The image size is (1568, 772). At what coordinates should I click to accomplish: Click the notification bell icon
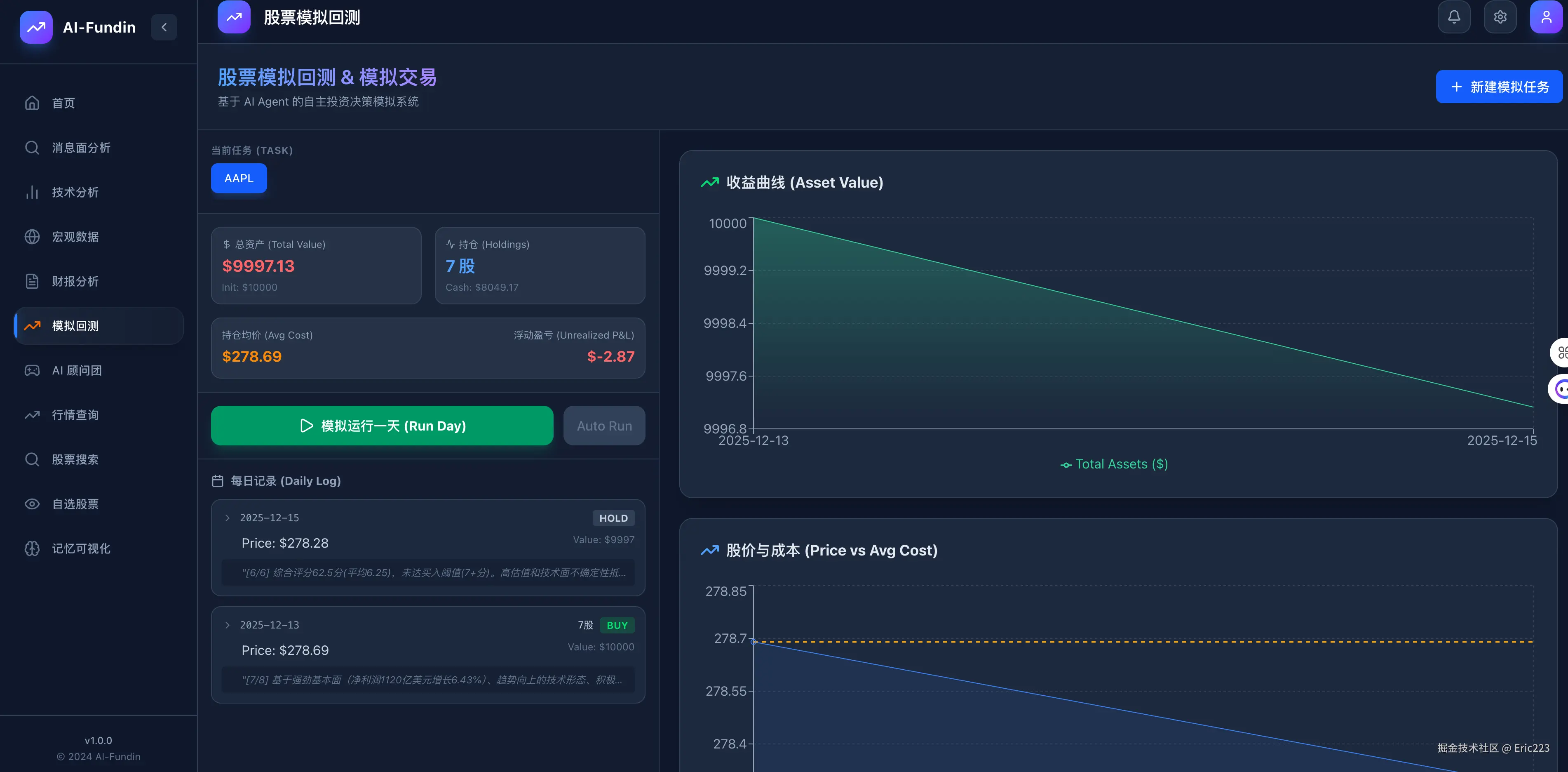(1453, 17)
